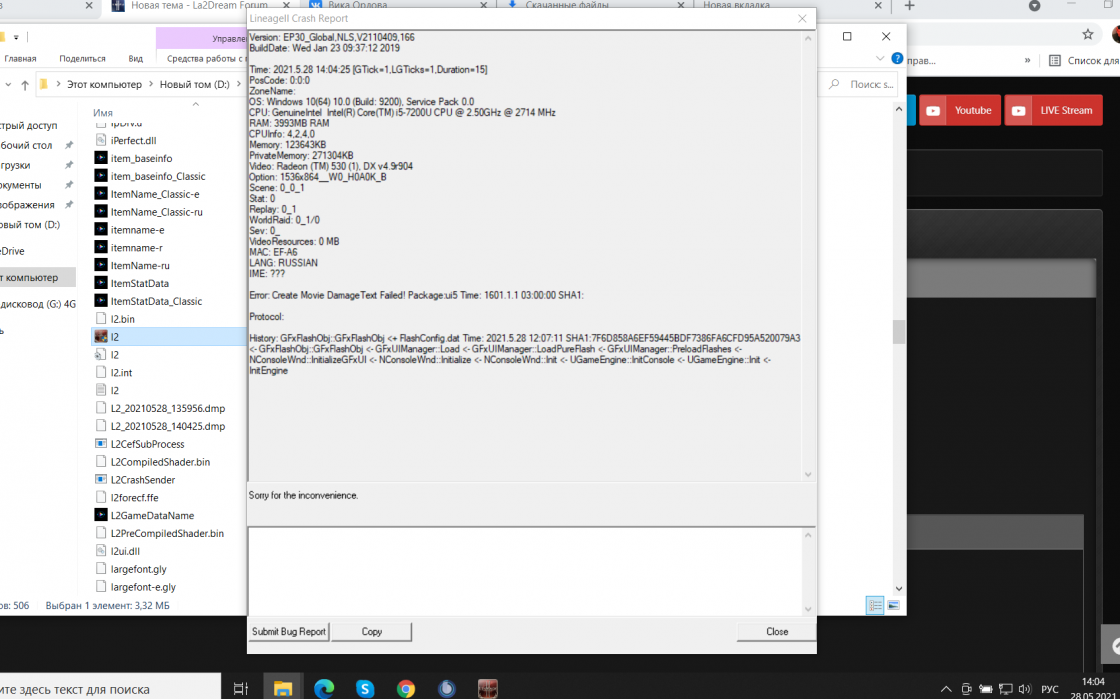Image resolution: width=1120 pixels, height=699 pixels.
Task: Click the Submit Bug Report button
Action: coord(289,631)
